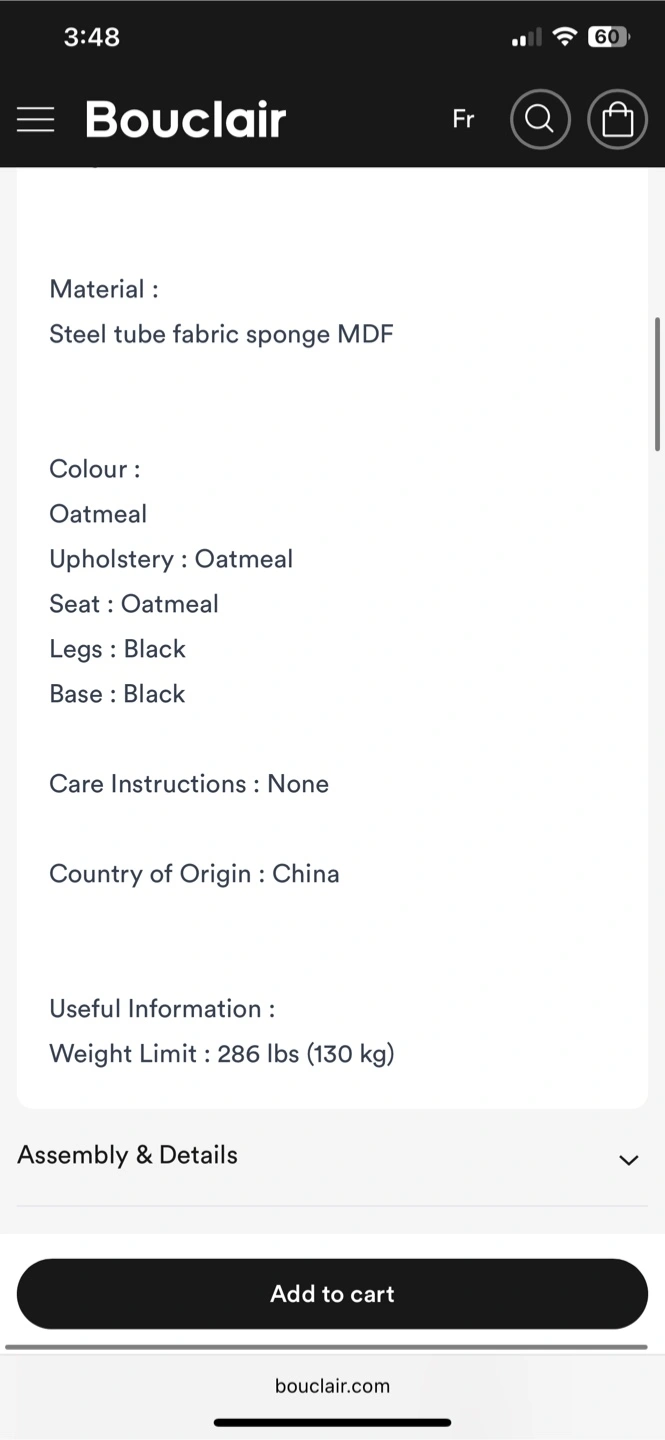Tap the Country of Origin China line
This screenshot has width=665, height=1440.
[x=194, y=874]
